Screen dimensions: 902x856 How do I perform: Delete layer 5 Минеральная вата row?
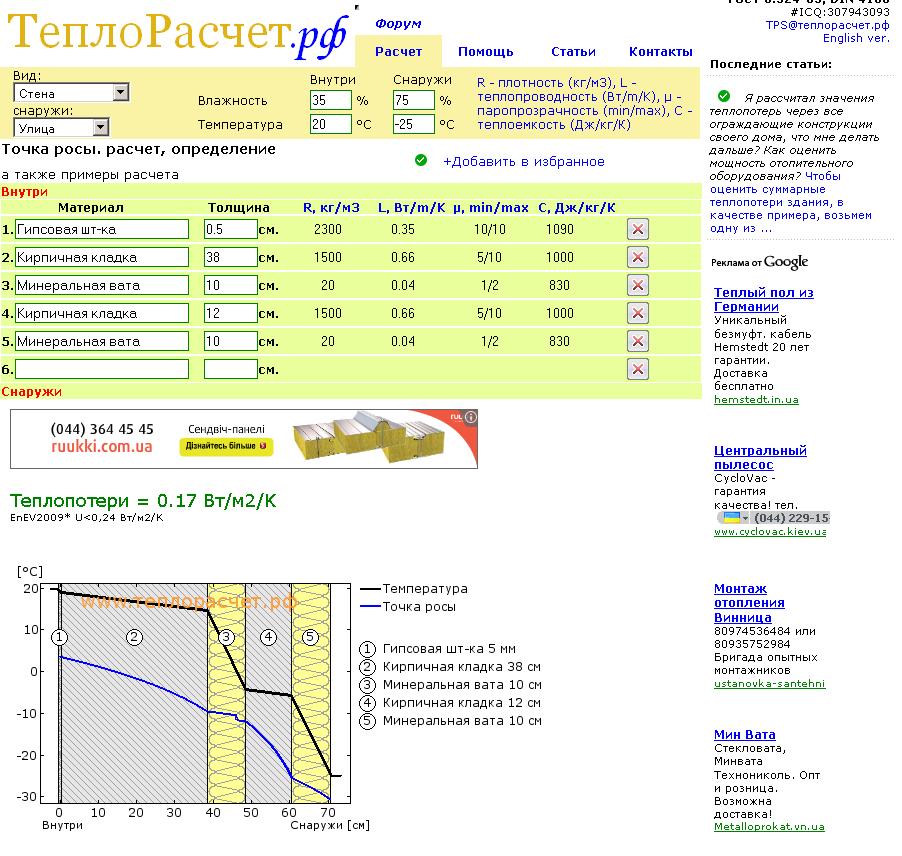coord(637,341)
